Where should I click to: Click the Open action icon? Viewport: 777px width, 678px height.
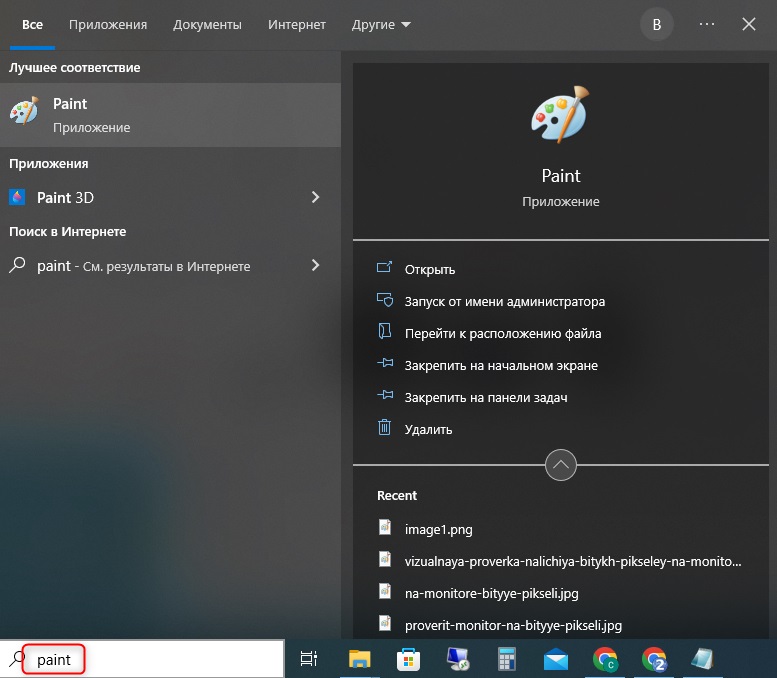385,268
